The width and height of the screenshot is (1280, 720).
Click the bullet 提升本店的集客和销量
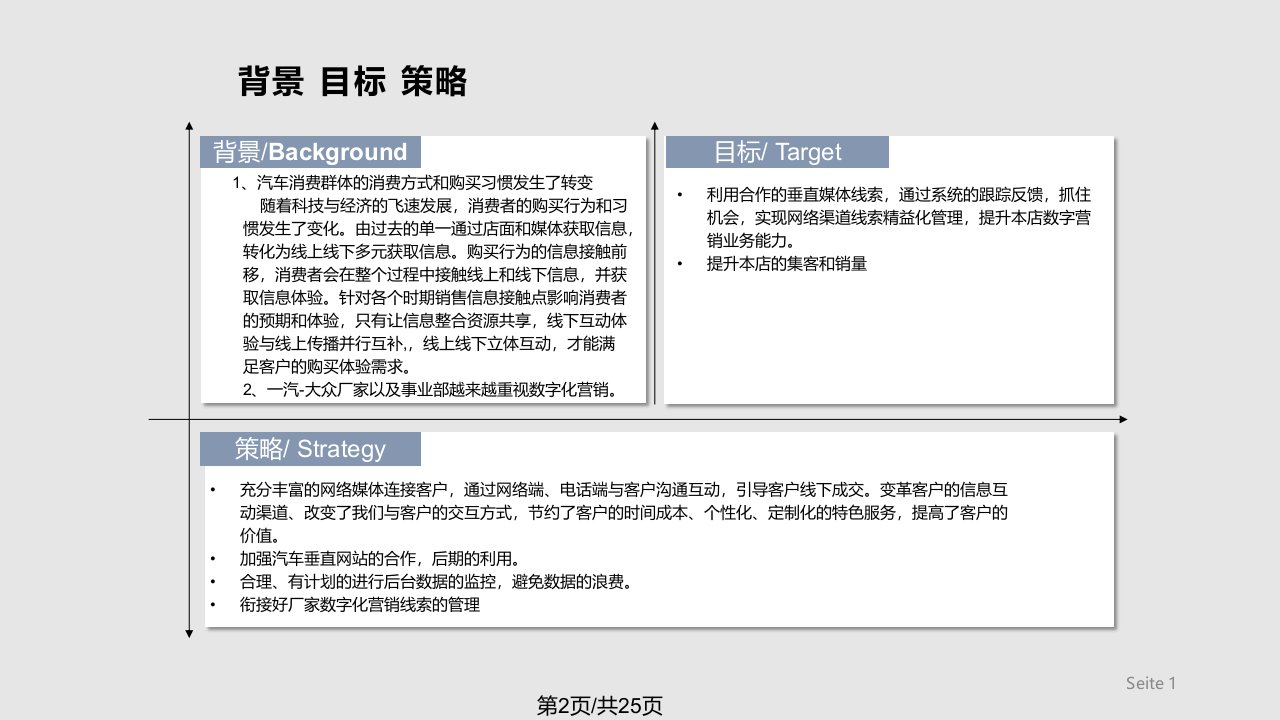tap(786, 264)
